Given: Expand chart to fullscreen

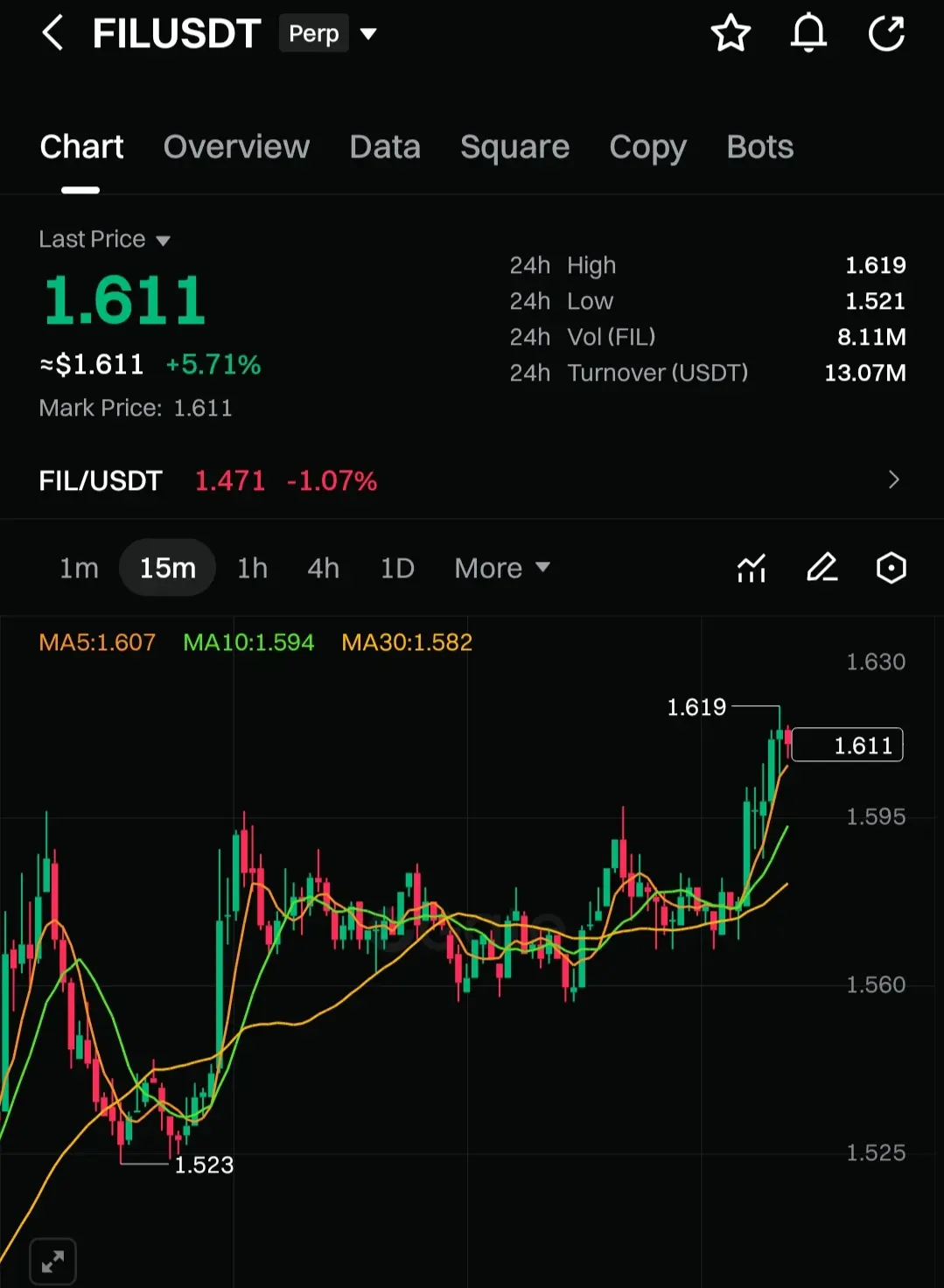Looking at the screenshot, I should [x=52, y=1262].
